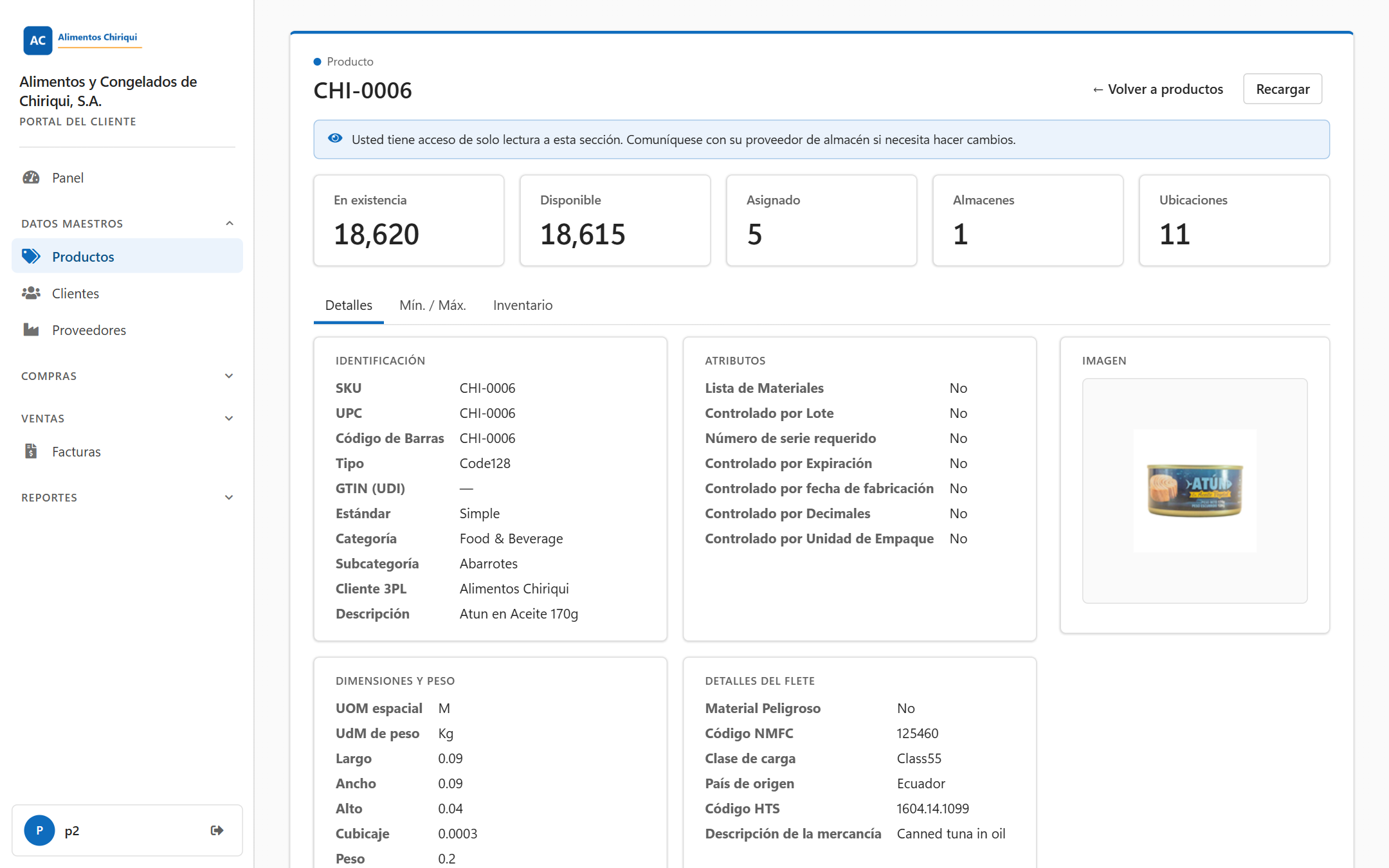Select the Productos tag icon
1389x868 pixels.
(x=31, y=257)
